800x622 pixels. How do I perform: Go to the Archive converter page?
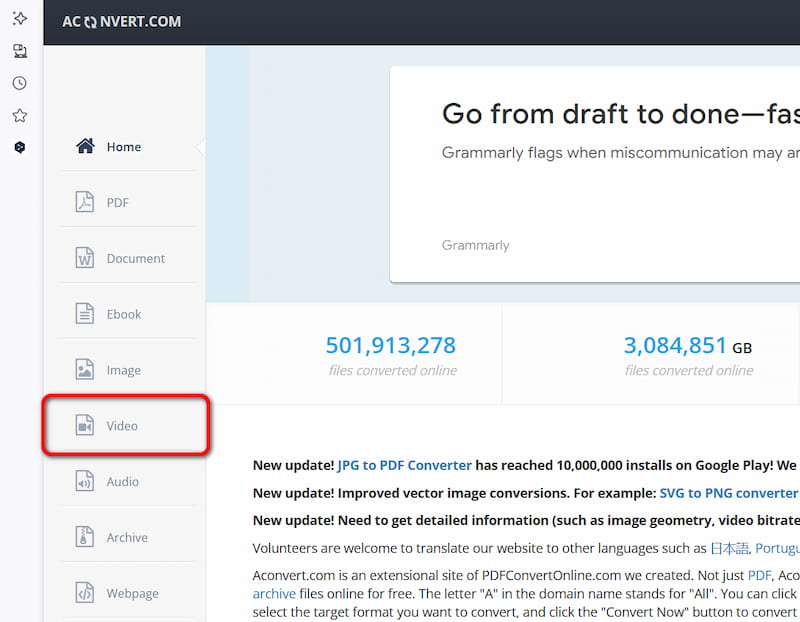click(x=127, y=538)
